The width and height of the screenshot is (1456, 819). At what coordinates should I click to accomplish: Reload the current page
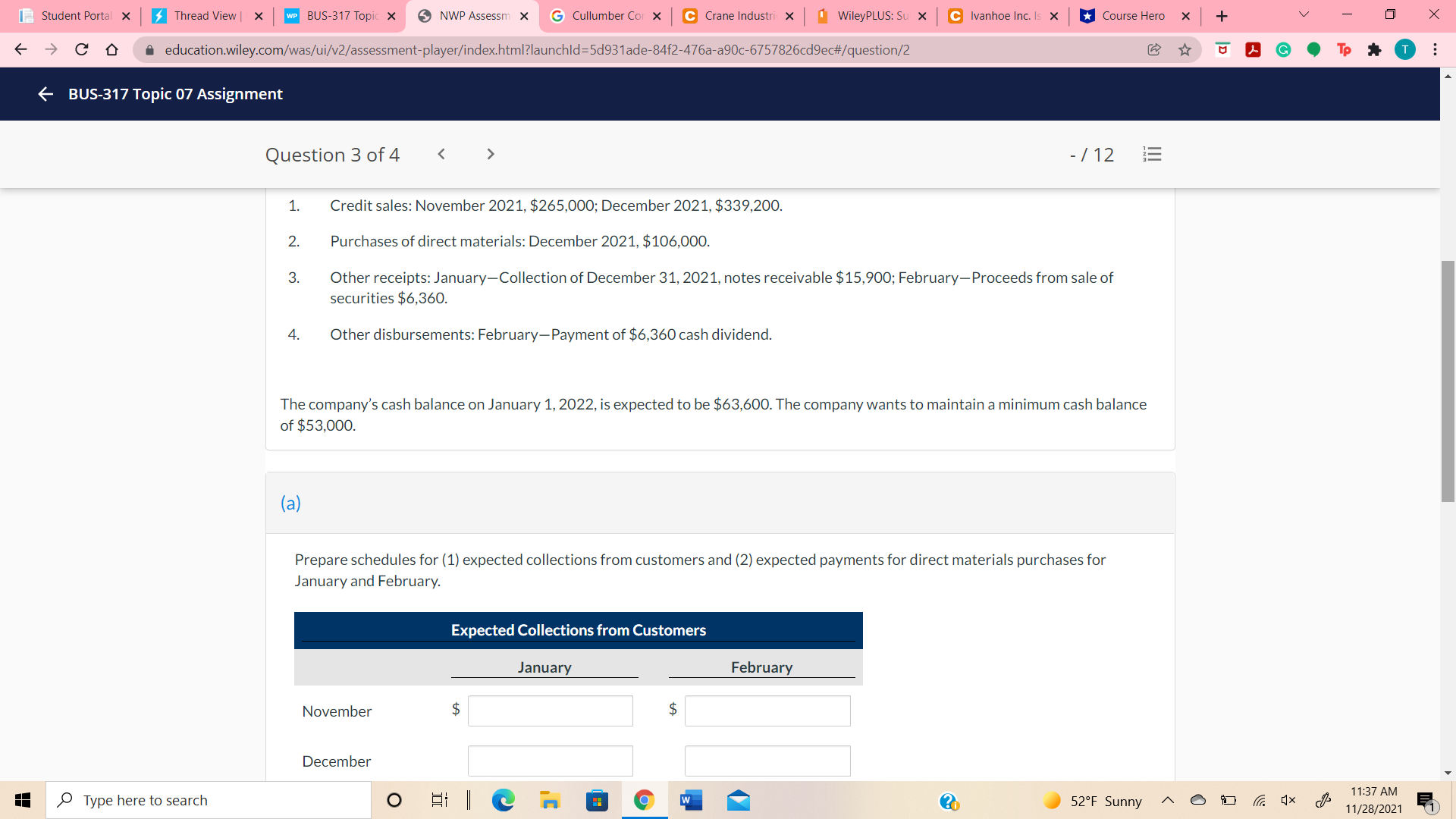pos(81,50)
